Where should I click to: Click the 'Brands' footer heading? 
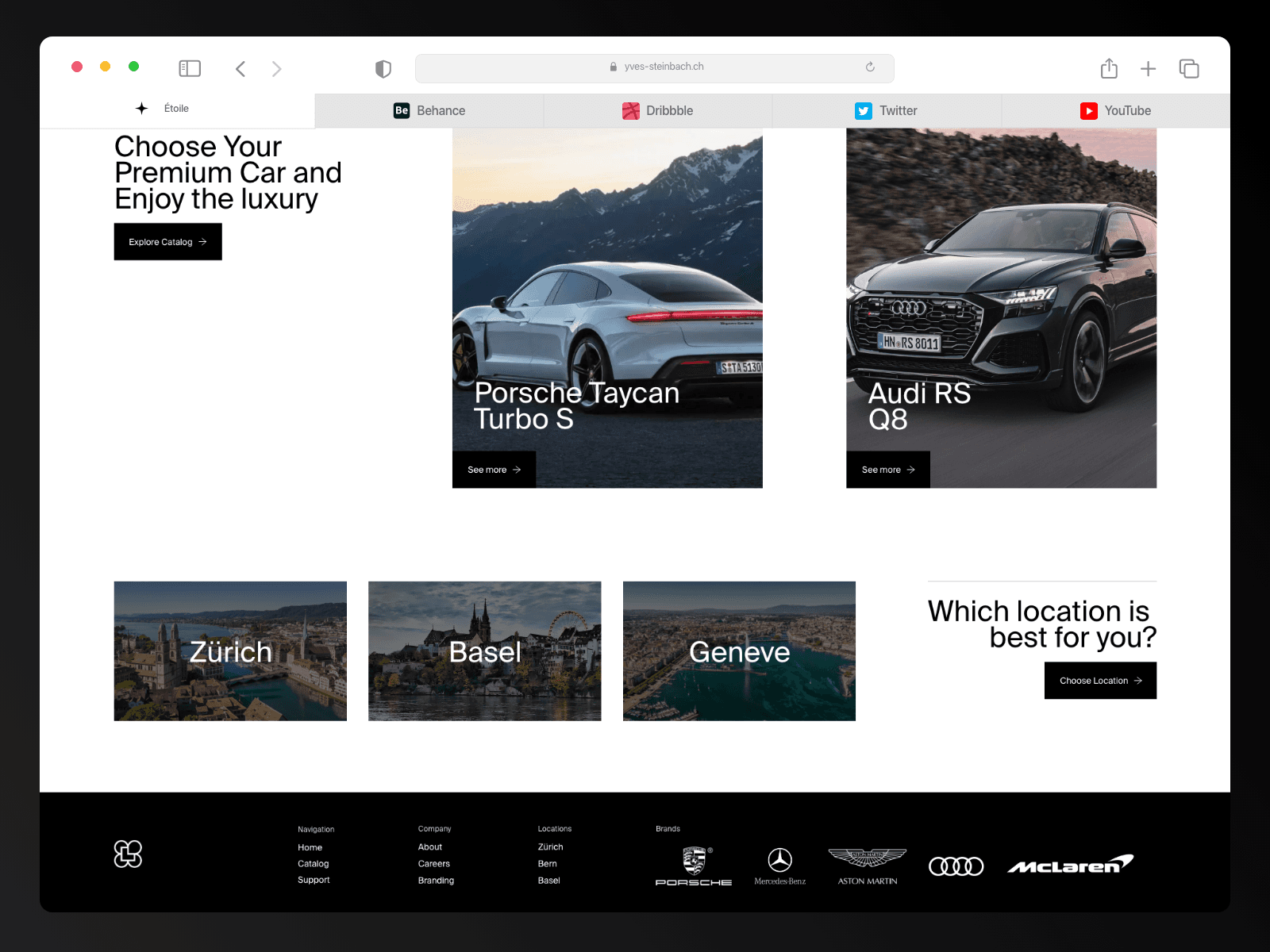(668, 829)
